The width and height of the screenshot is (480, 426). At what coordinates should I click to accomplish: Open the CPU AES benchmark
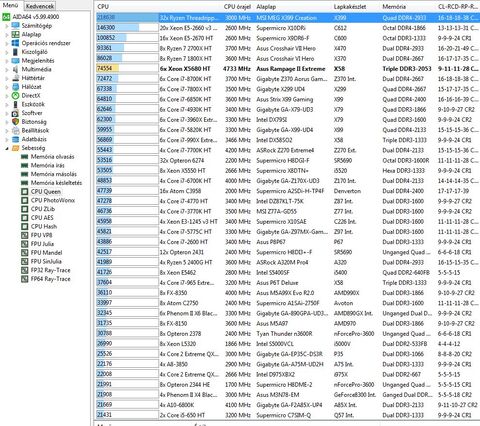click(42, 218)
